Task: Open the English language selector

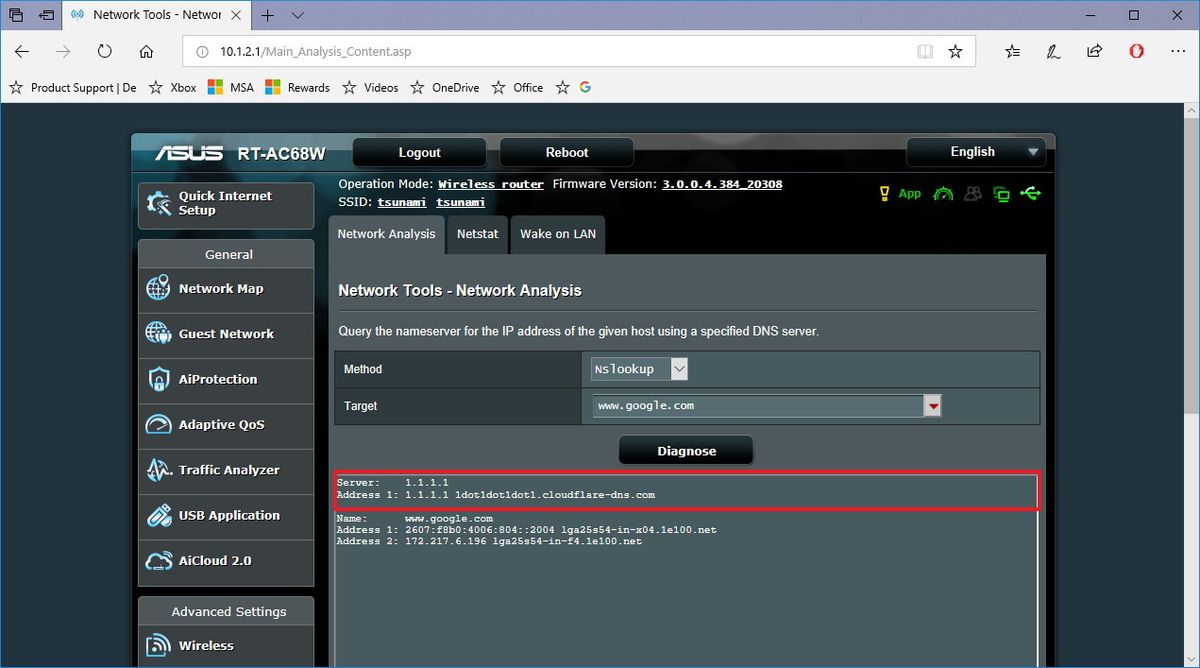Action: point(975,151)
